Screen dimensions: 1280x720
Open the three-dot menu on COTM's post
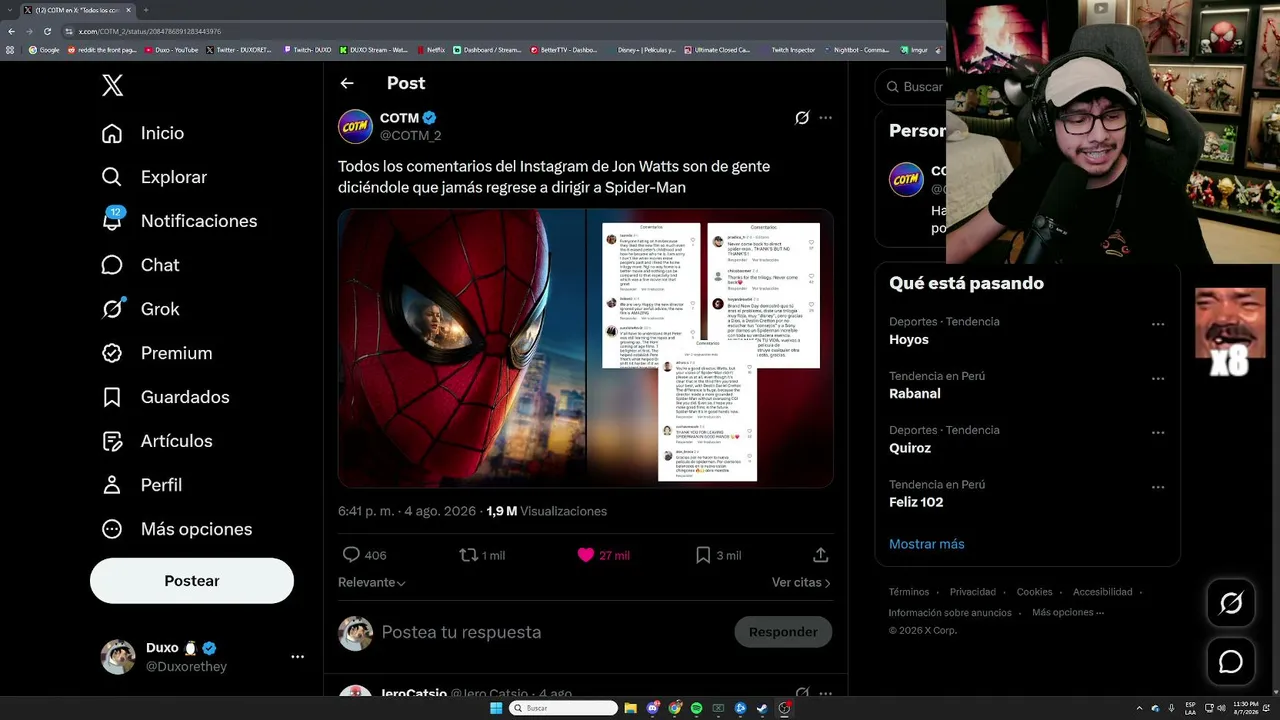click(x=825, y=118)
